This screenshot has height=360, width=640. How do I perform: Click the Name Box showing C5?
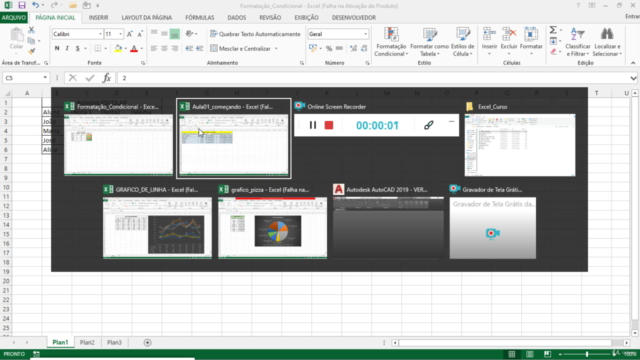22,78
